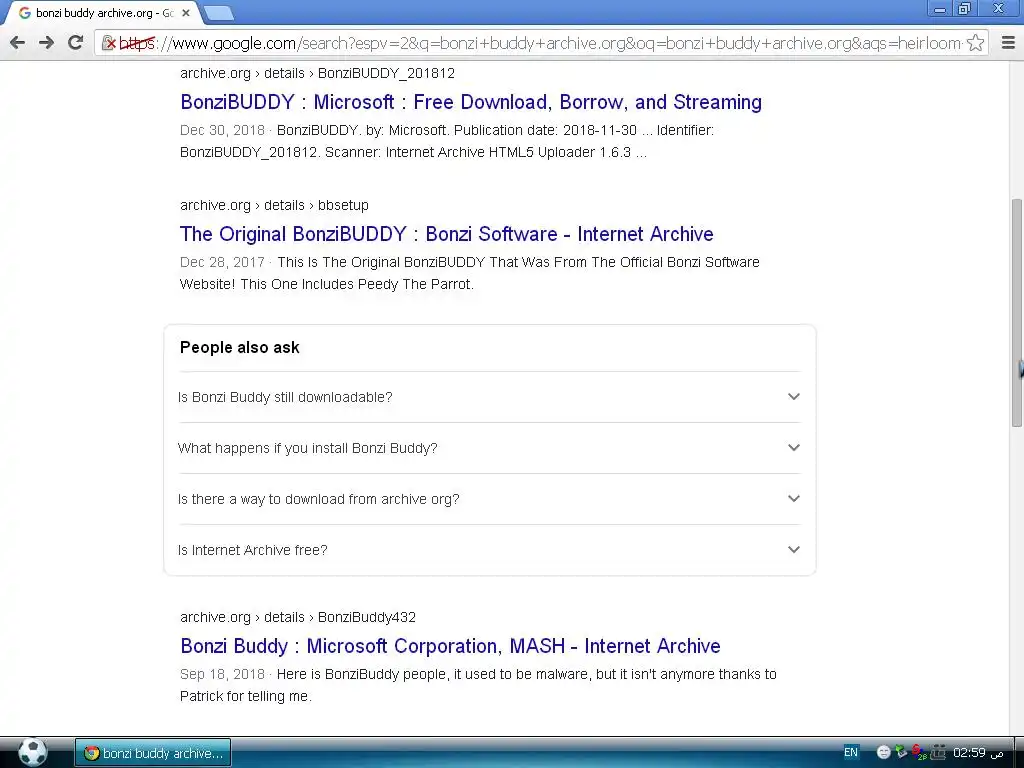Switch the EN language indicator

(850, 752)
